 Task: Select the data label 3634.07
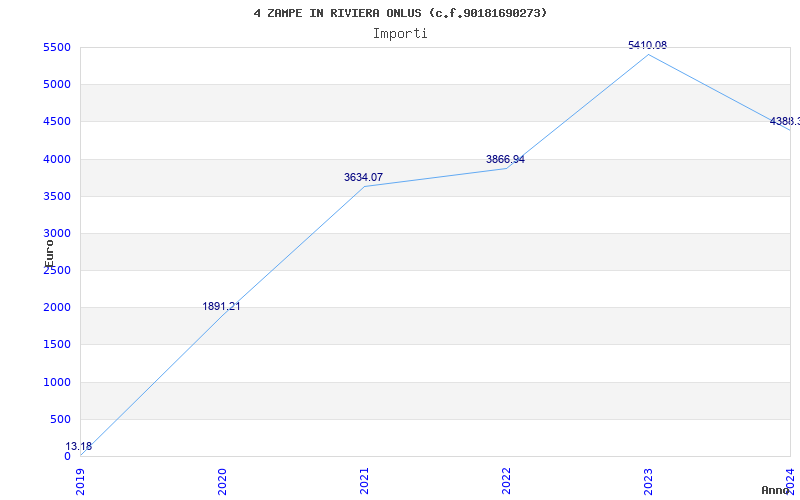(x=363, y=178)
